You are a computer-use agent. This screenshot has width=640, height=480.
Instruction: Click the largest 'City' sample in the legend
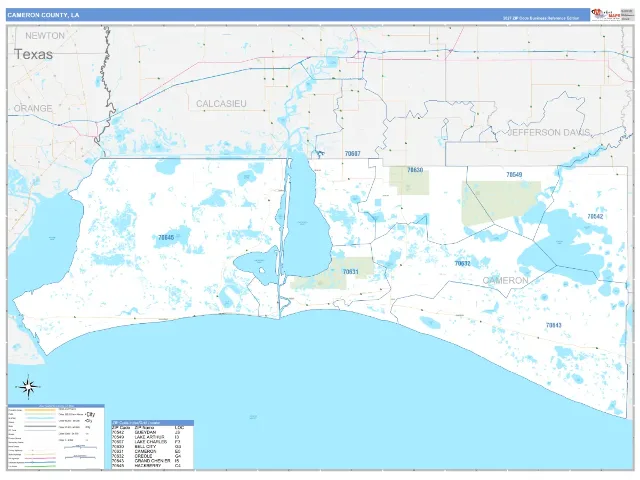pos(91,414)
